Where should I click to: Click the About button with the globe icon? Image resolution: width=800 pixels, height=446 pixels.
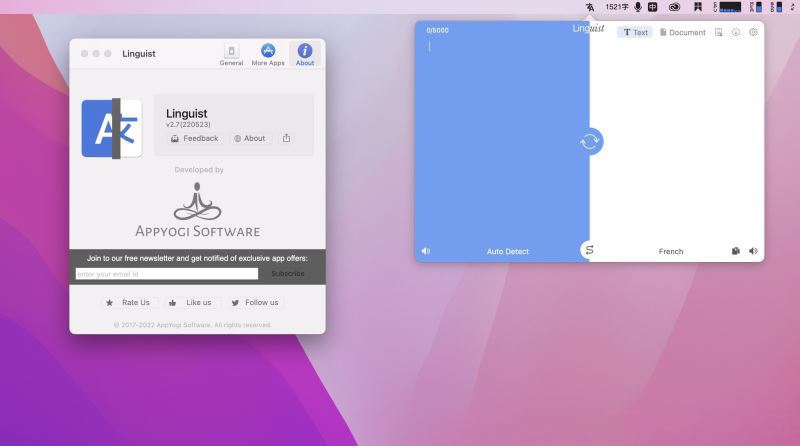coord(249,138)
